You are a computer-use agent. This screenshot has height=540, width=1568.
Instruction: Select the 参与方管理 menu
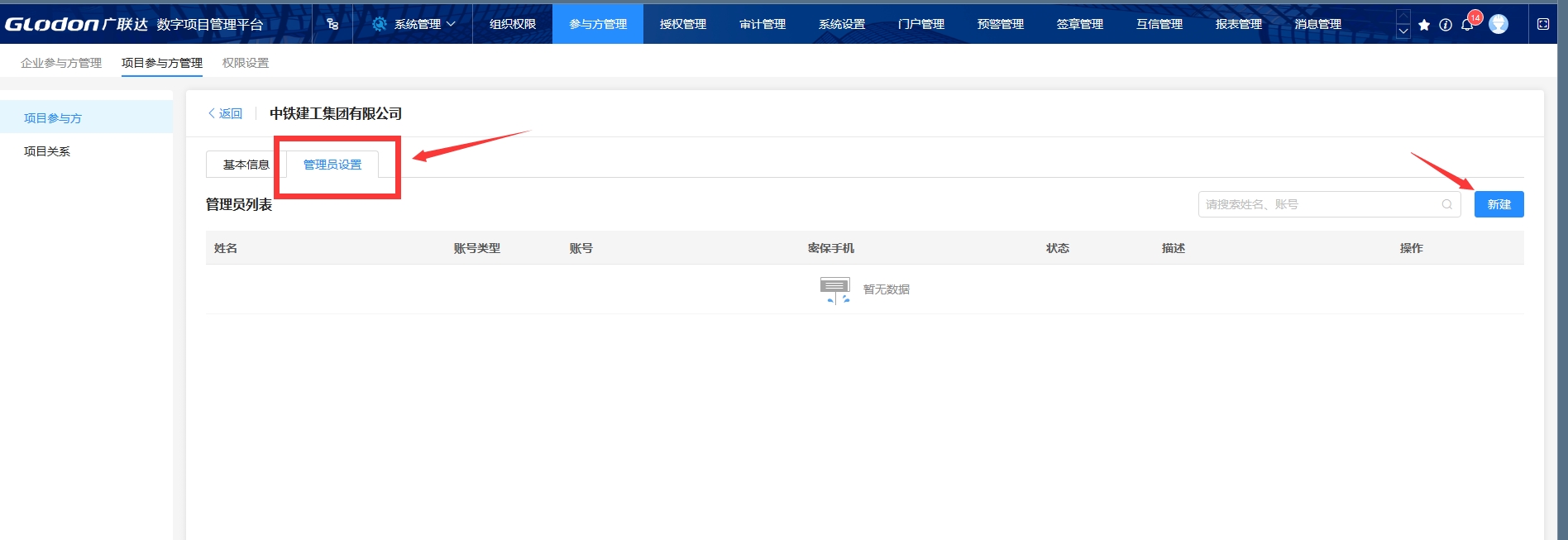(598, 24)
